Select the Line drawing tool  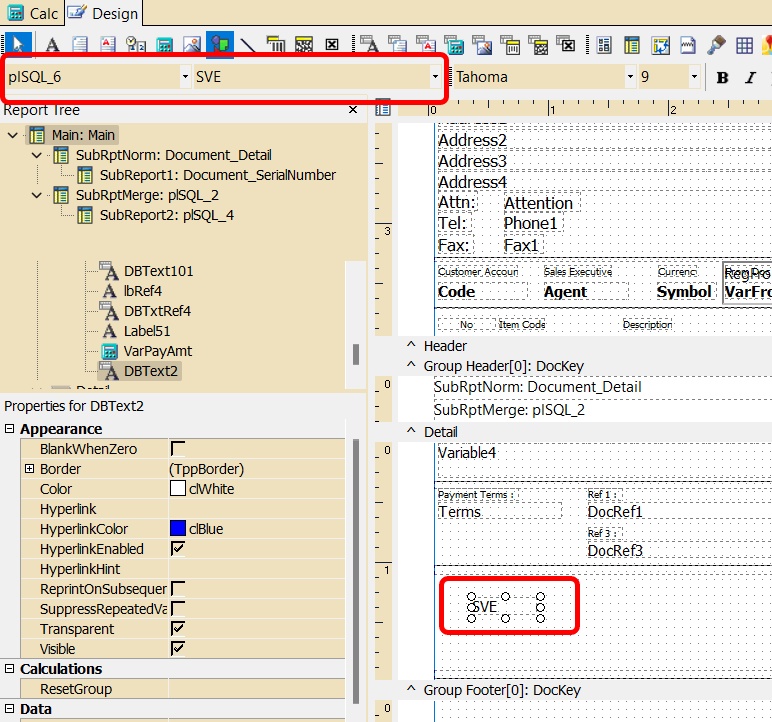point(248,45)
